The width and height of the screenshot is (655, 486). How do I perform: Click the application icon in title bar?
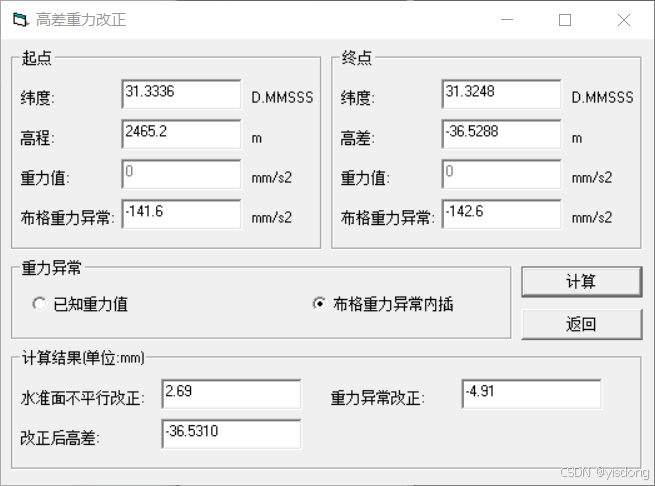(x=20, y=20)
